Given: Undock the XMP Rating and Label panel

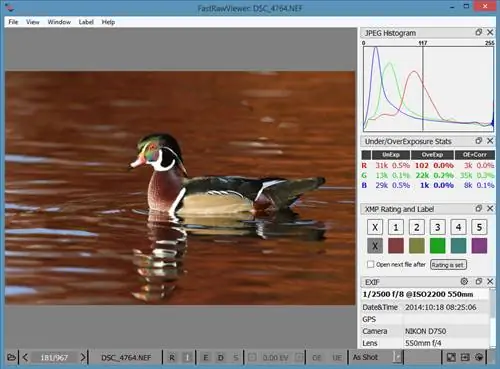Looking at the screenshot, I should (479, 208).
